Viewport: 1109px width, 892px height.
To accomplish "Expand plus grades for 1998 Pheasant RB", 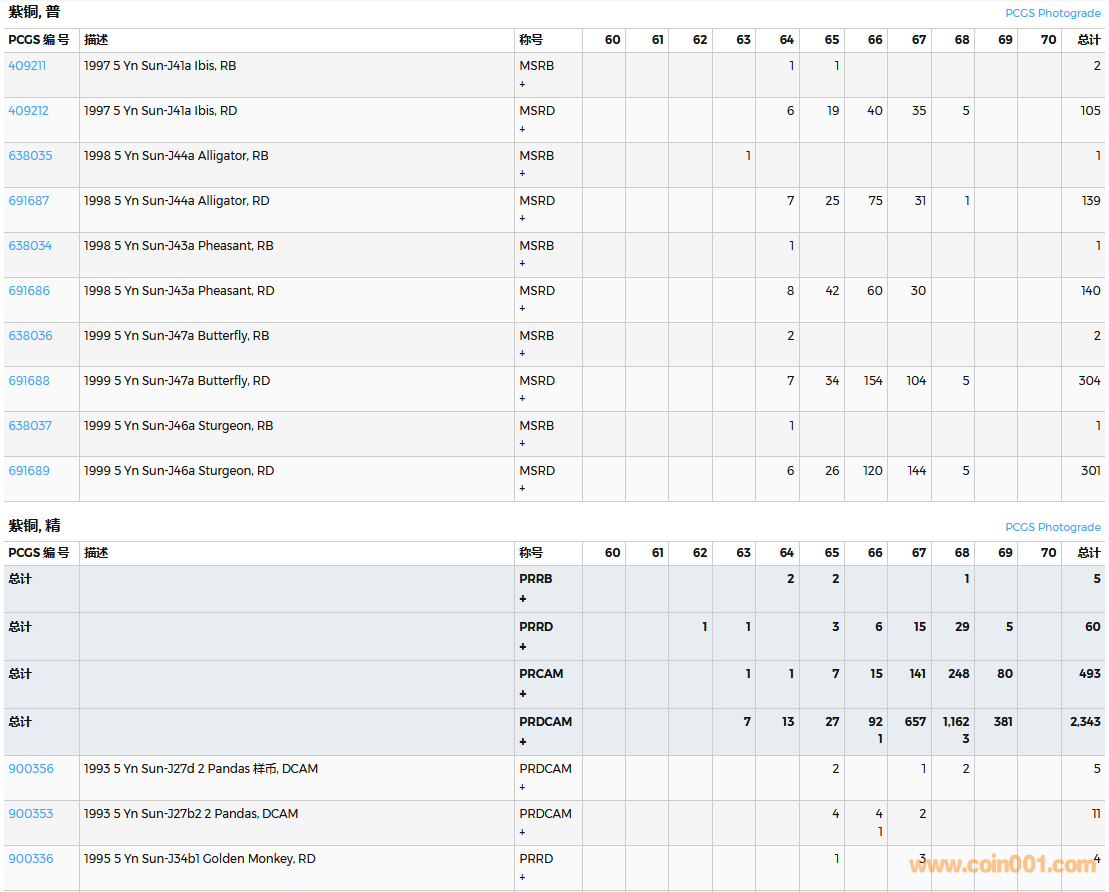I will click(x=522, y=264).
